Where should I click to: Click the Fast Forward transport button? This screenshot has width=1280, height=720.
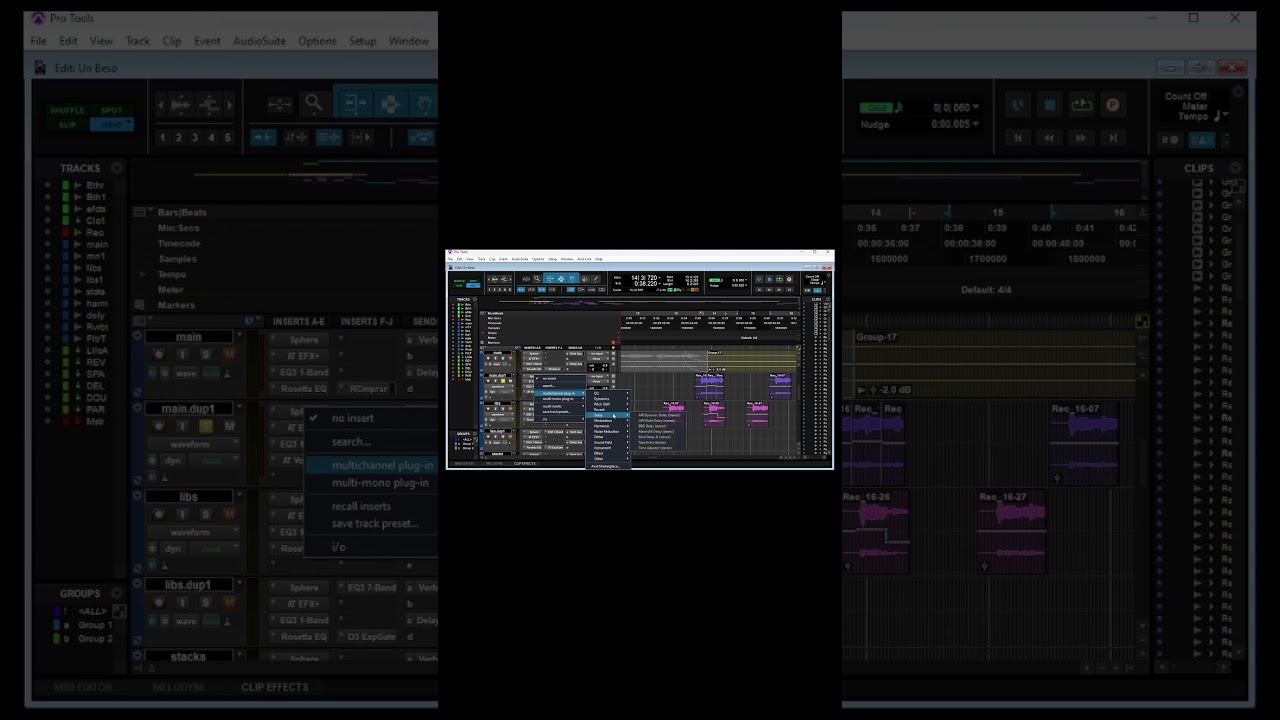tap(779, 290)
